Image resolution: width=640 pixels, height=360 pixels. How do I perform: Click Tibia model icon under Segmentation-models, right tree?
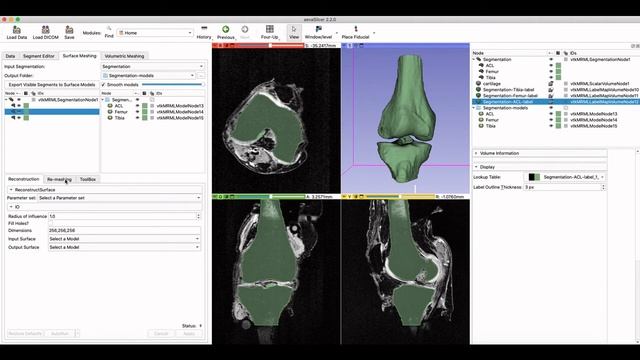(x=481, y=126)
